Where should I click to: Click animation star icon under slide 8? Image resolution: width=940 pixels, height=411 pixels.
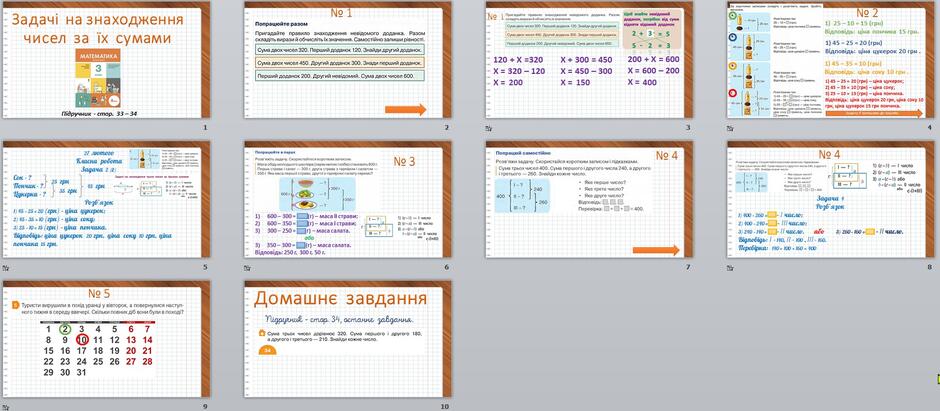coord(731,268)
